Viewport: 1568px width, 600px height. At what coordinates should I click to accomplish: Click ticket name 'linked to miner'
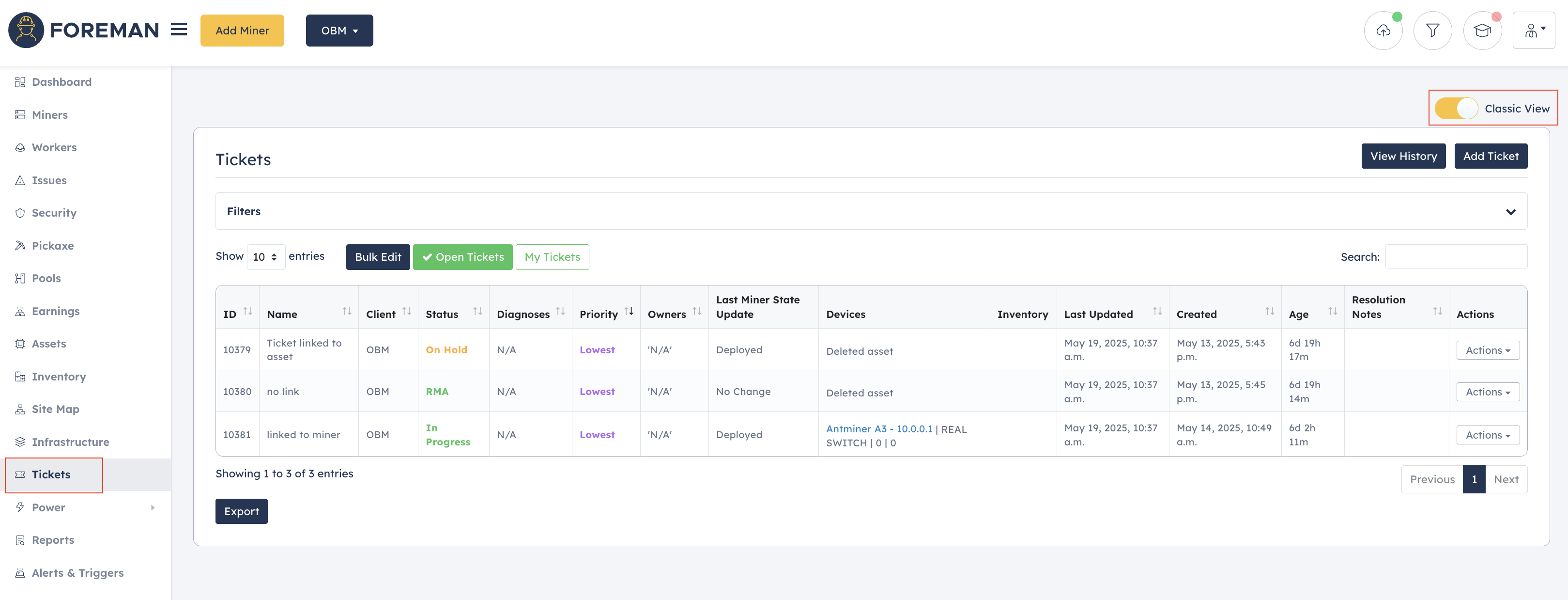(x=303, y=435)
